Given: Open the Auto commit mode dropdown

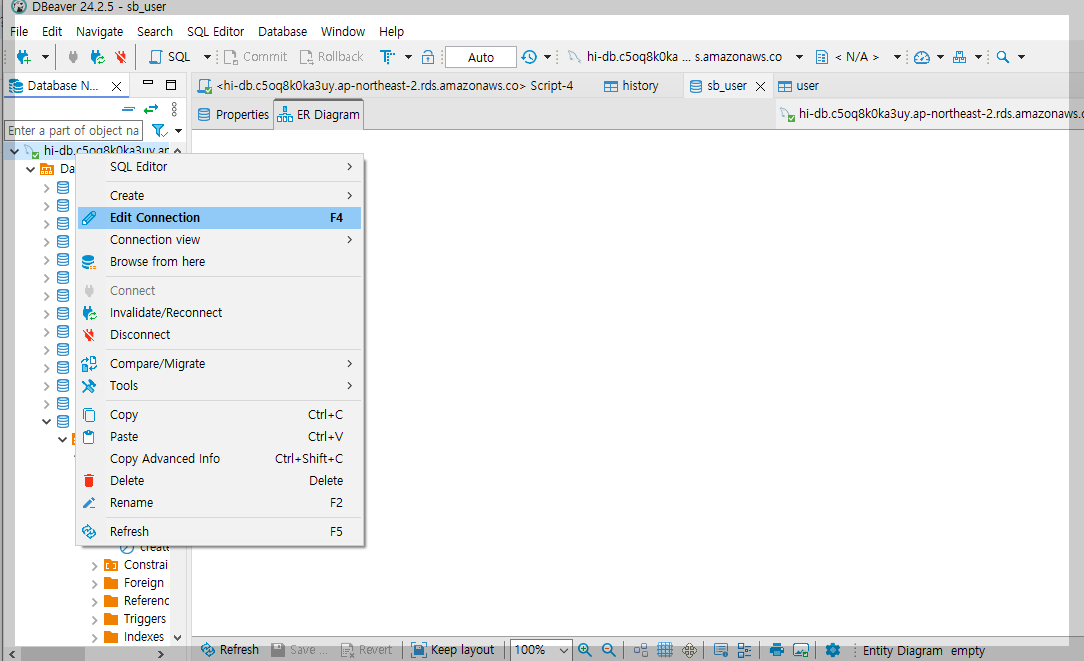Looking at the screenshot, I should pos(480,57).
